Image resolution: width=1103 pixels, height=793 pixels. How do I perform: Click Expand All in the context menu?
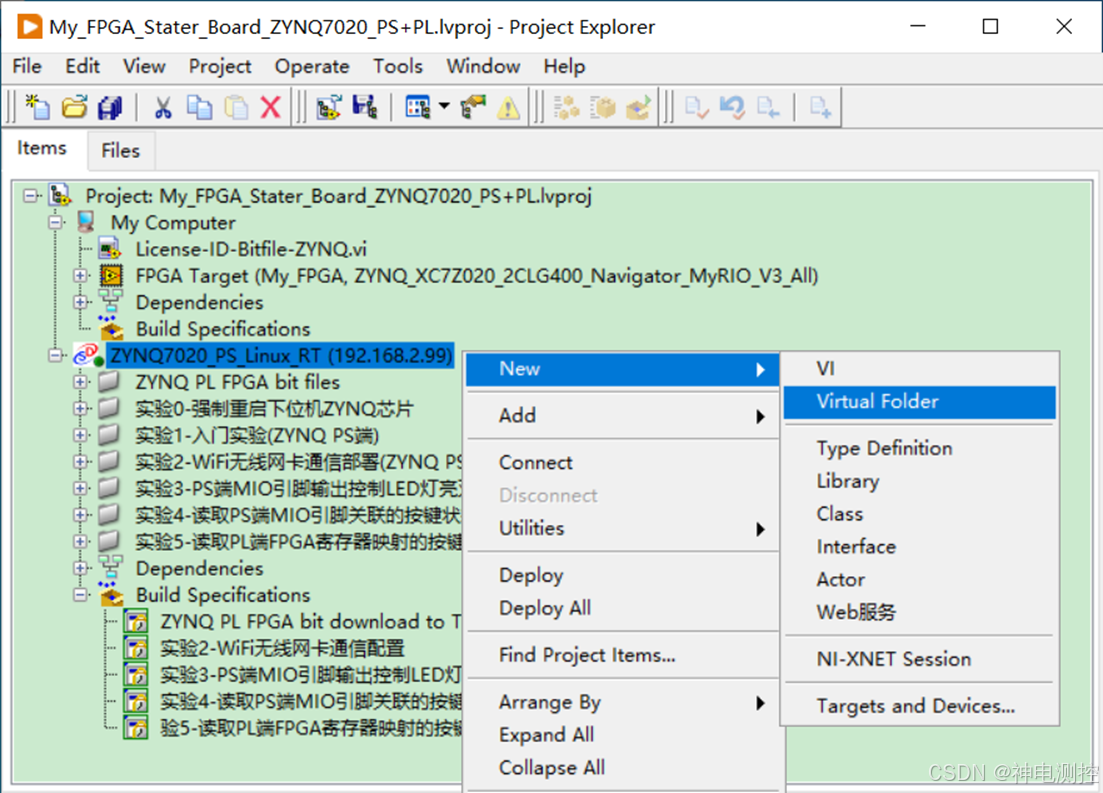click(622, 735)
